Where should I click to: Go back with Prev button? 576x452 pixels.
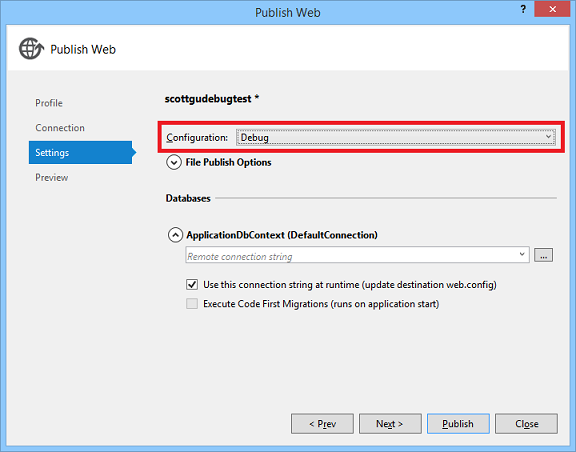pyautogui.click(x=322, y=424)
